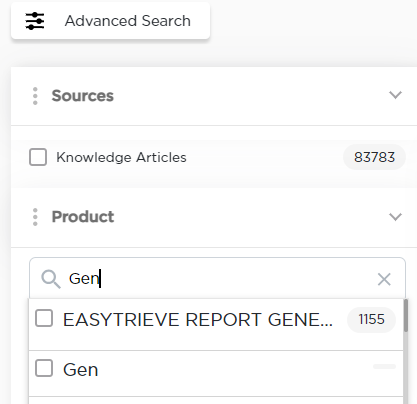Select the Sources heading
Viewport: 417px width, 404px height.
[x=83, y=96]
